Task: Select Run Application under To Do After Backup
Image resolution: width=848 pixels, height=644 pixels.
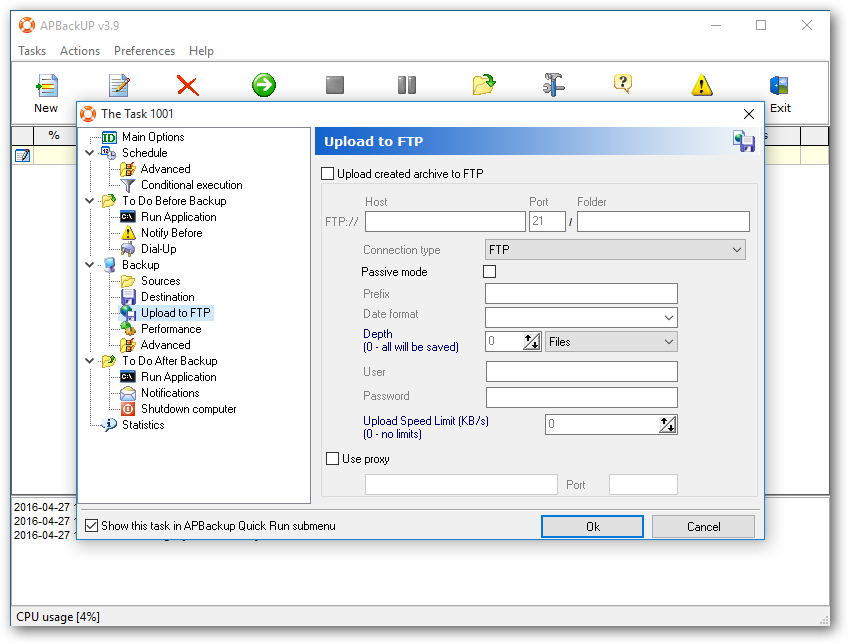Action: pyautogui.click(x=178, y=377)
